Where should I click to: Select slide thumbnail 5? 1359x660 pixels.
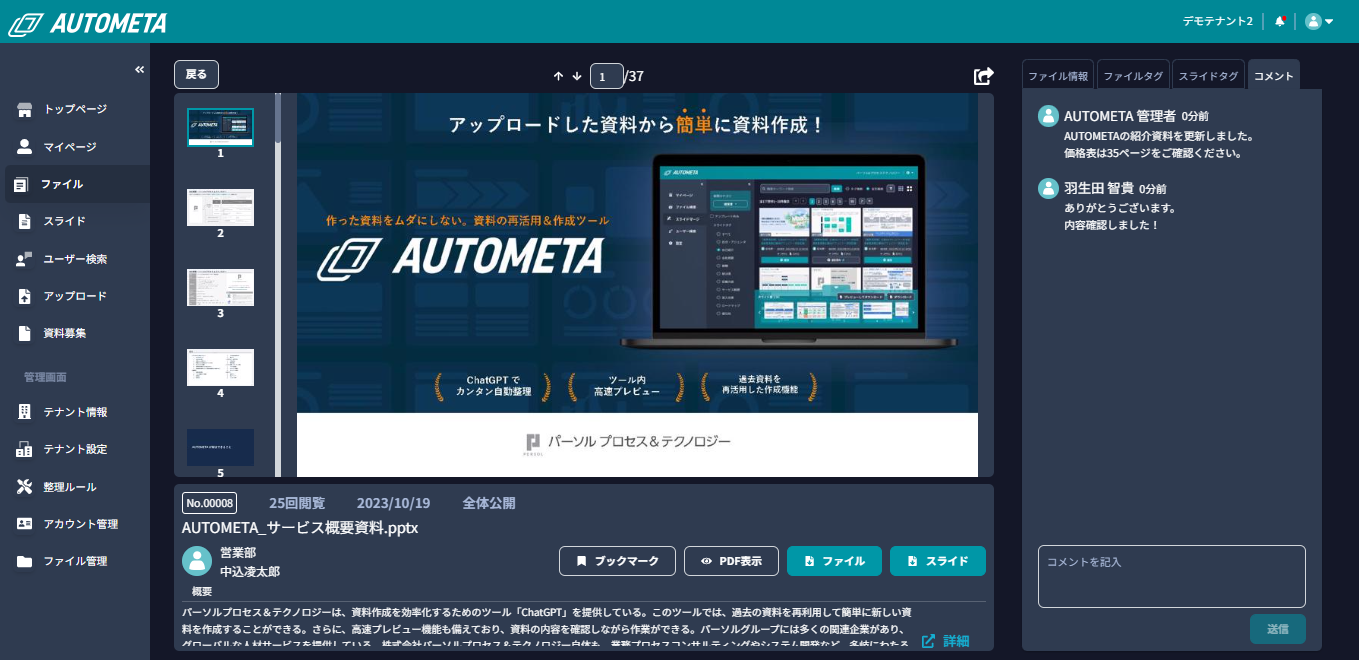tap(220, 447)
